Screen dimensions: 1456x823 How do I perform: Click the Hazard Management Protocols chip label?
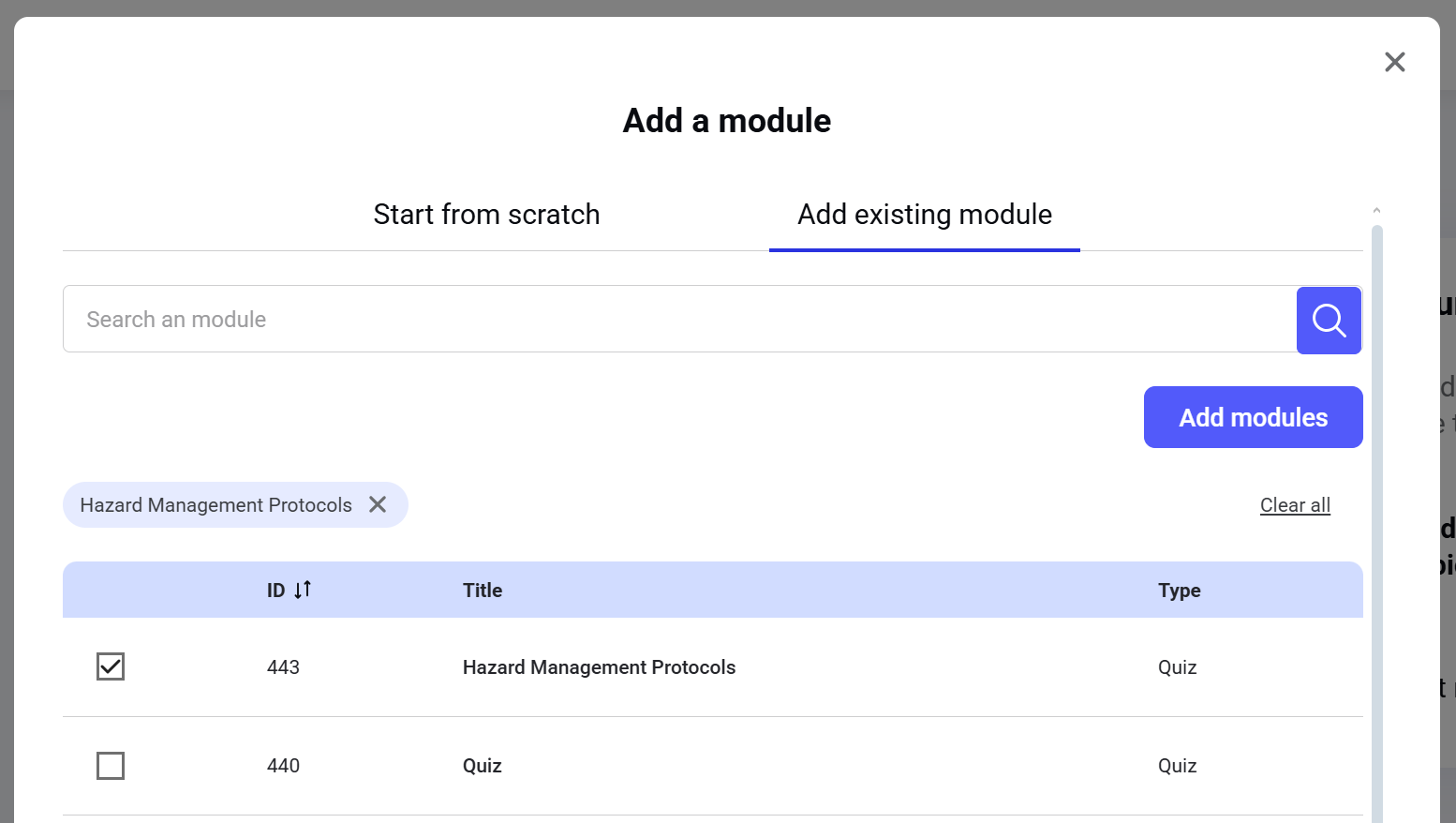215,505
